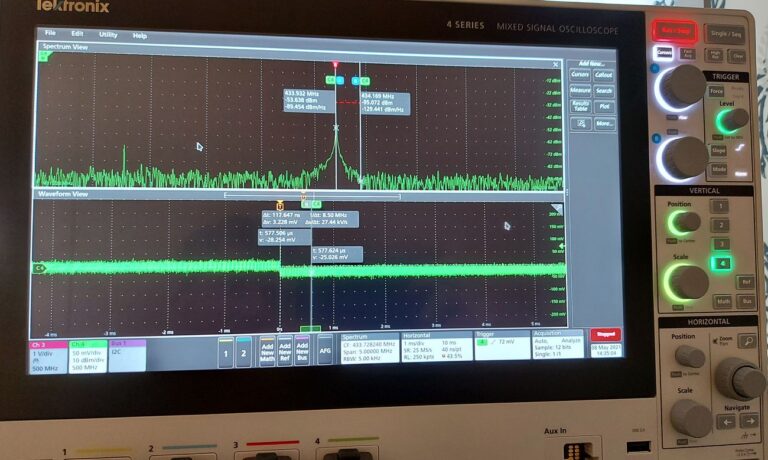The width and height of the screenshot is (768, 460).
Task: Click the Plot button
Action: coord(603,106)
